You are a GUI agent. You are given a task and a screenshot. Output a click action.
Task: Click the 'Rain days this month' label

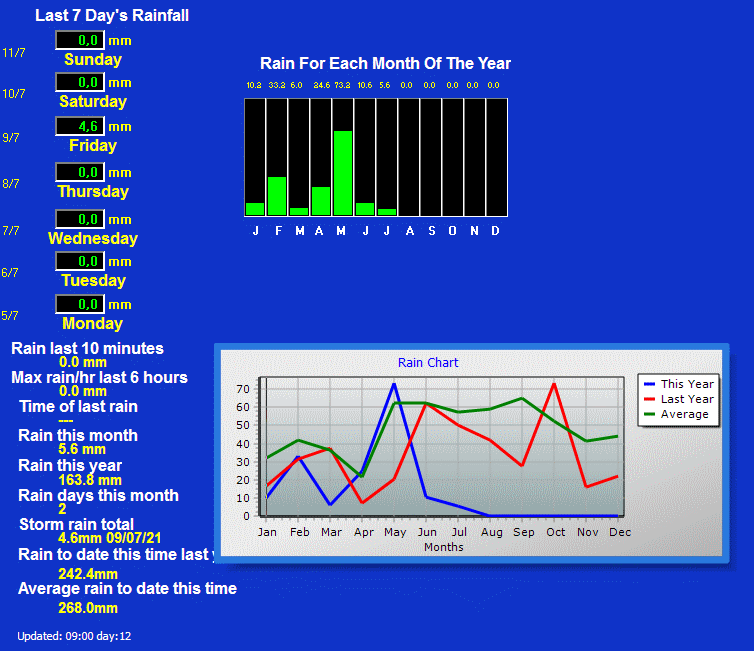pyautogui.click(x=98, y=495)
